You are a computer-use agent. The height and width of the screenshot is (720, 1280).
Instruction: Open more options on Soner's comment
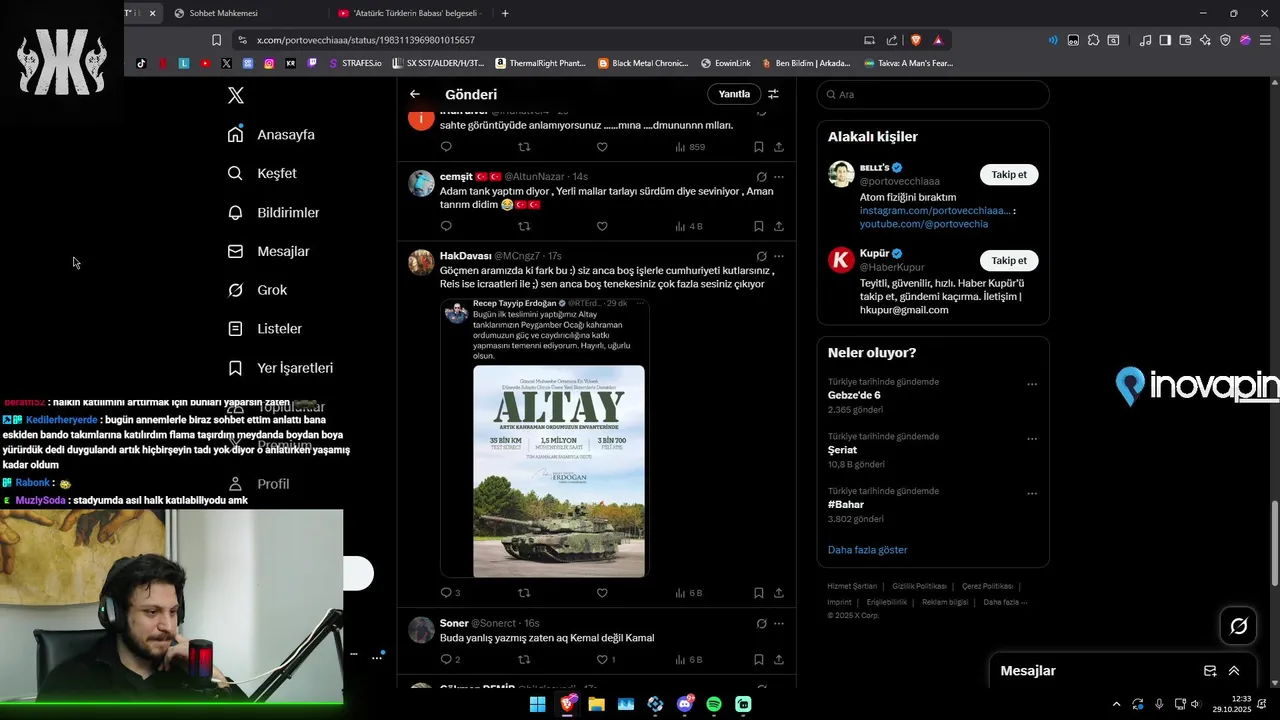[x=779, y=624]
